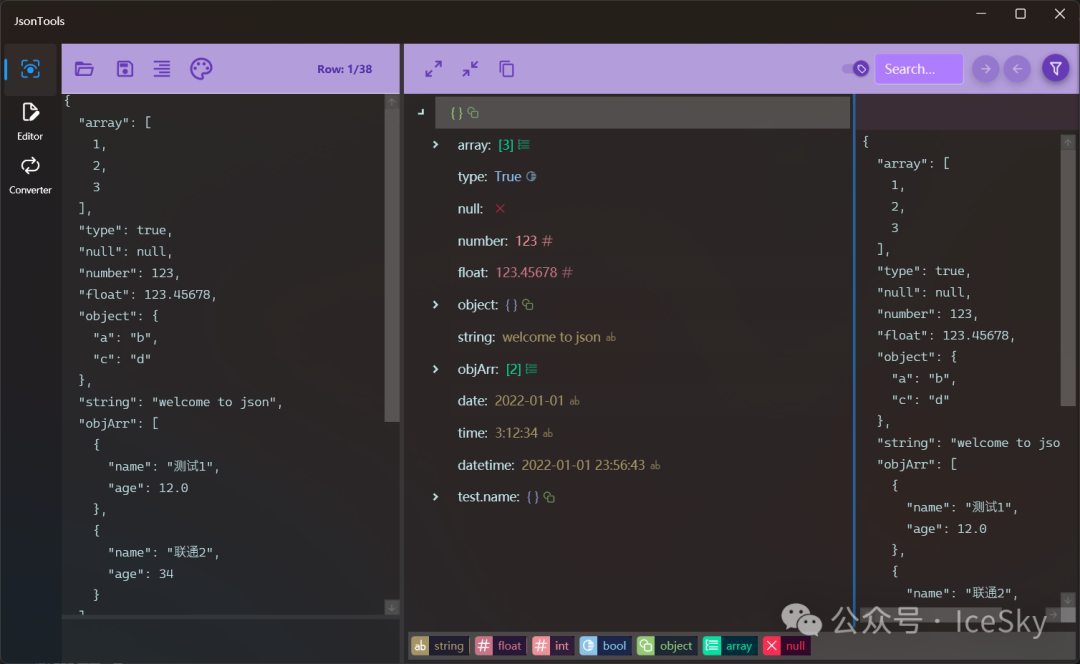Format JSON with the indent icon
This screenshot has height=664, width=1080.
162,69
